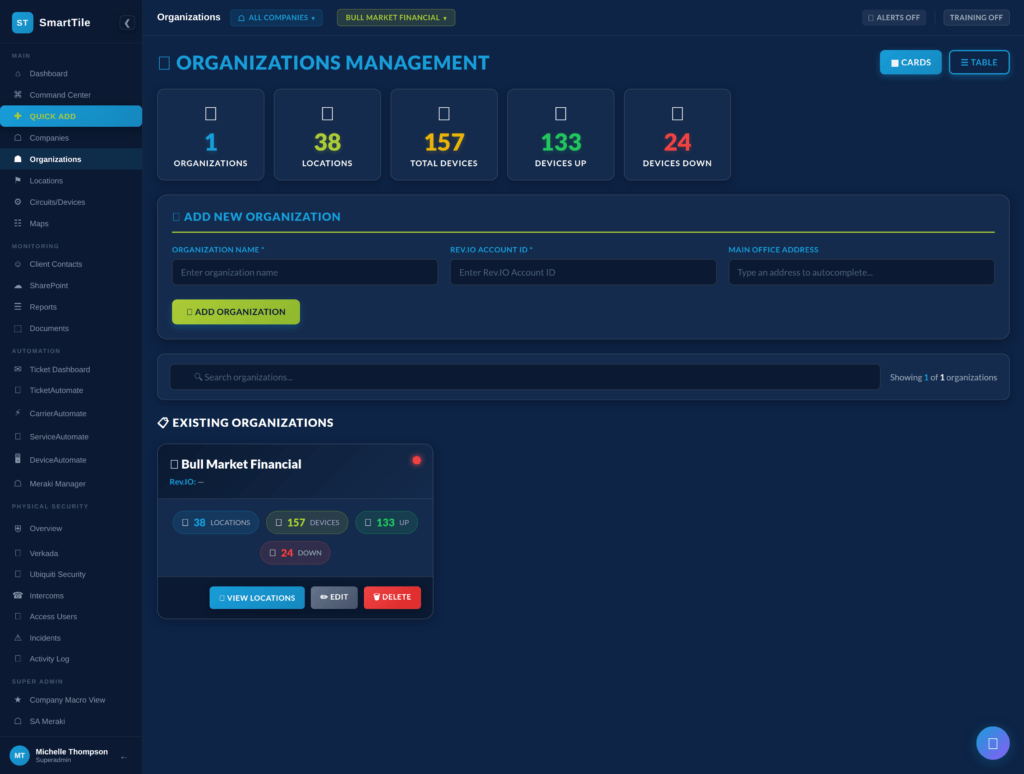Click the Activity Log sidebar icon
This screenshot has width=1024, height=774.
(18, 659)
